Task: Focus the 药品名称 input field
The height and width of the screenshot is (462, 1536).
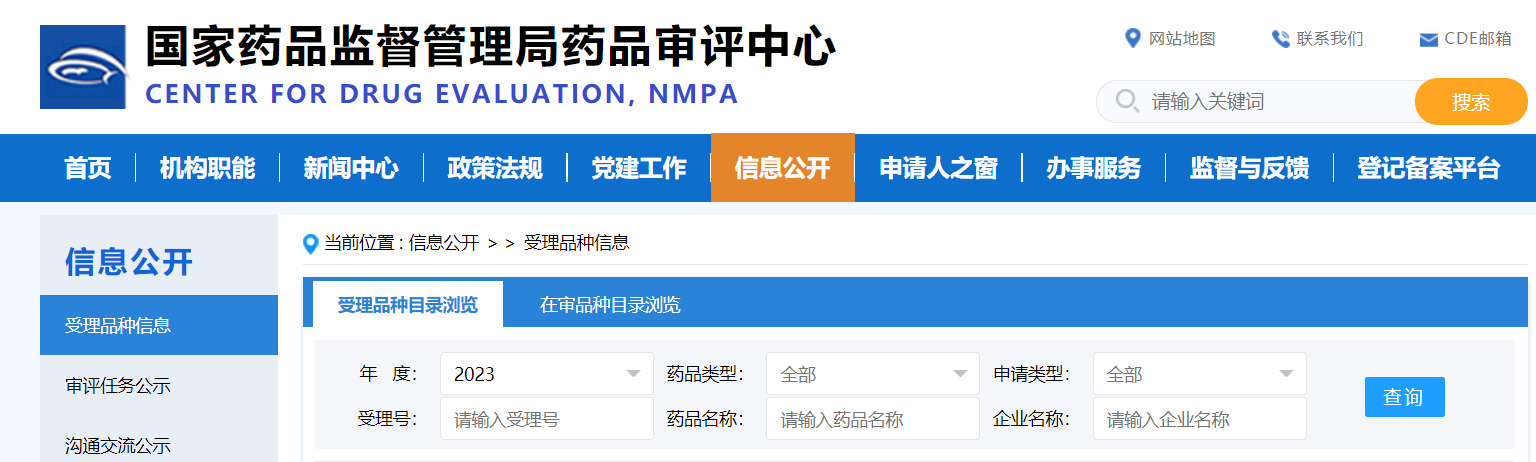Action: (x=873, y=419)
